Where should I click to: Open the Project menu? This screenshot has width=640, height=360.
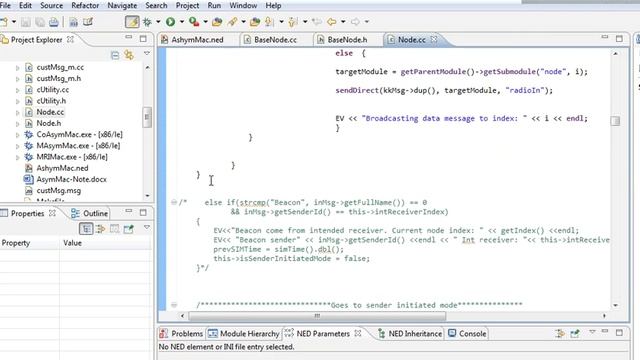click(x=187, y=6)
